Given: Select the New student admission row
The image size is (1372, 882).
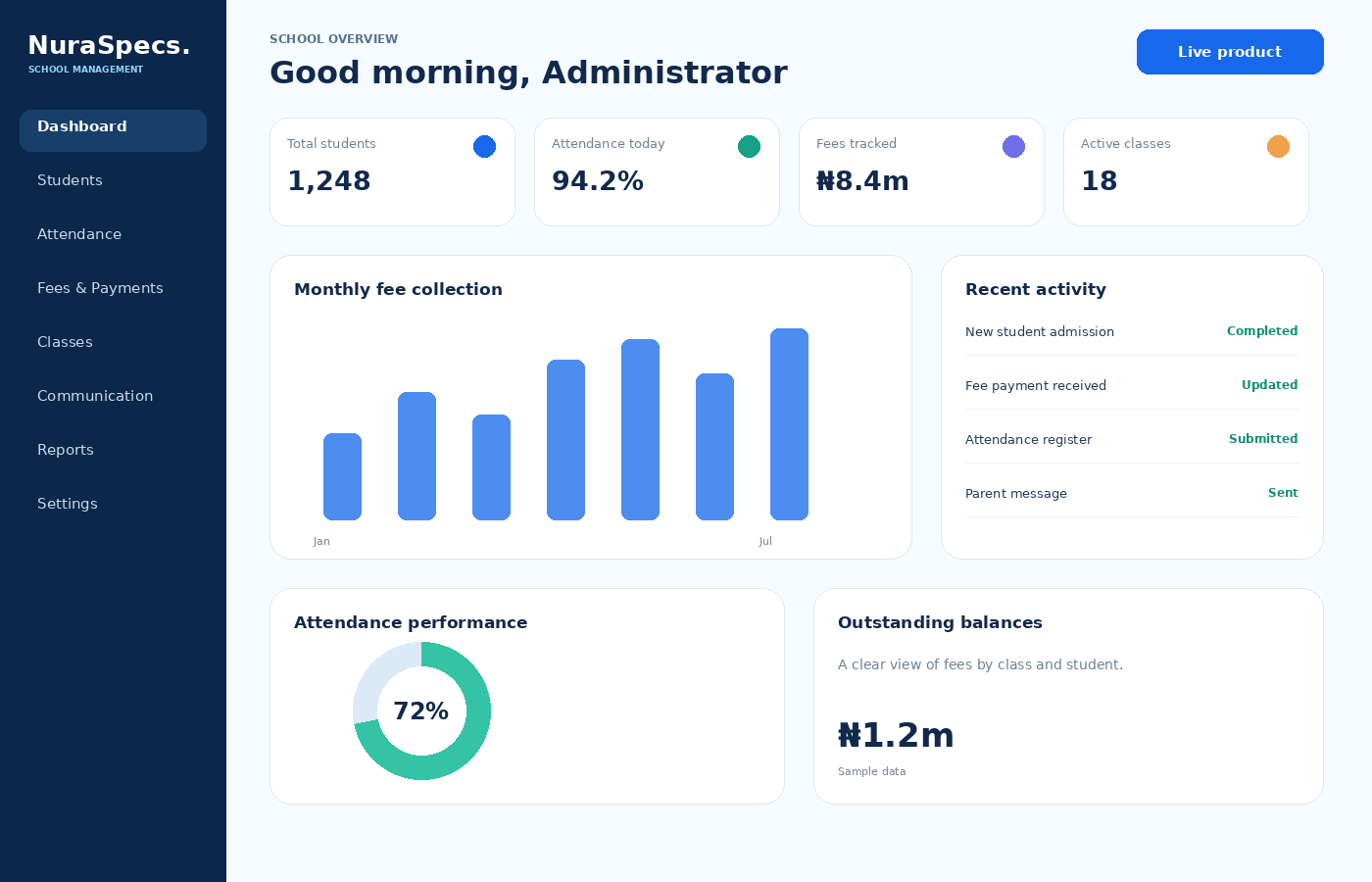Looking at the screenshot, I should point(1132,331).
